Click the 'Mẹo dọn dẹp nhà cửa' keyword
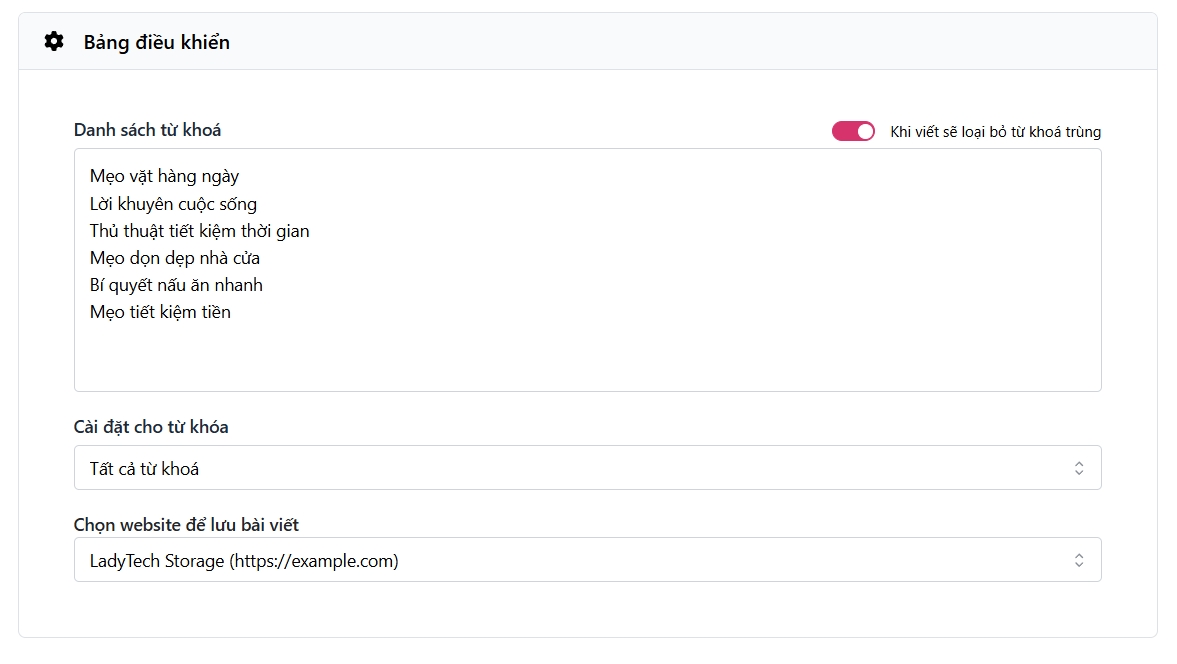The height and width of the screenshot is (664, 1177). point(174,258)
